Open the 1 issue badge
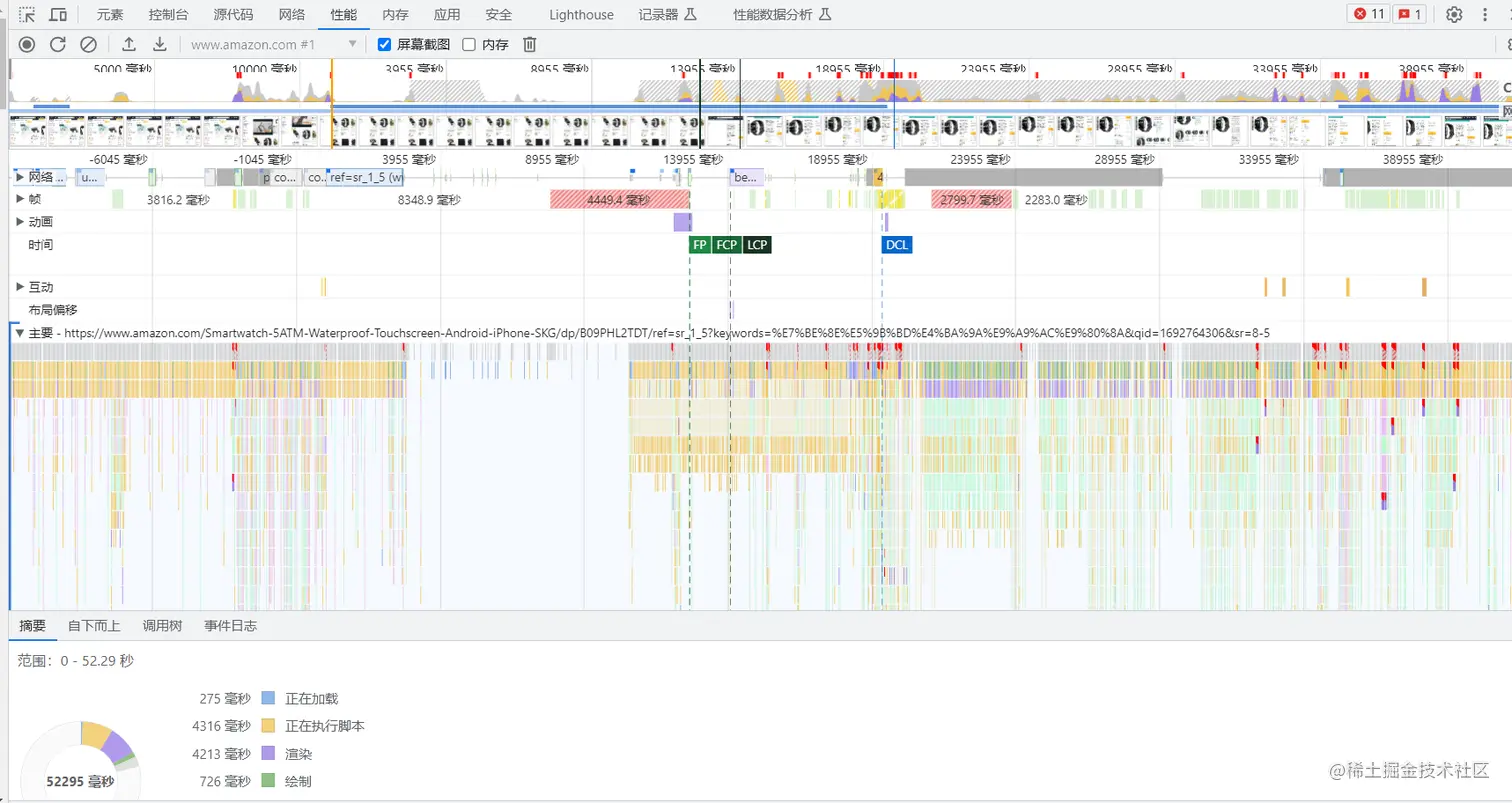1512x803 pixels. click(1411, 14)
